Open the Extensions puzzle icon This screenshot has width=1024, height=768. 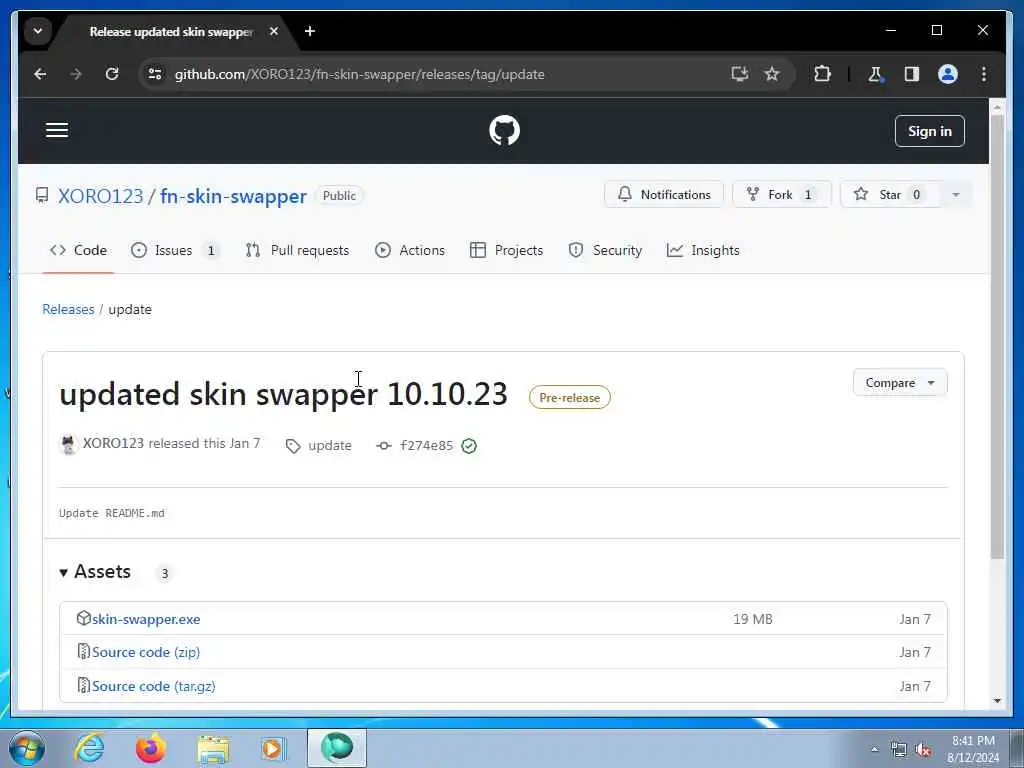(x=822, y=74)
